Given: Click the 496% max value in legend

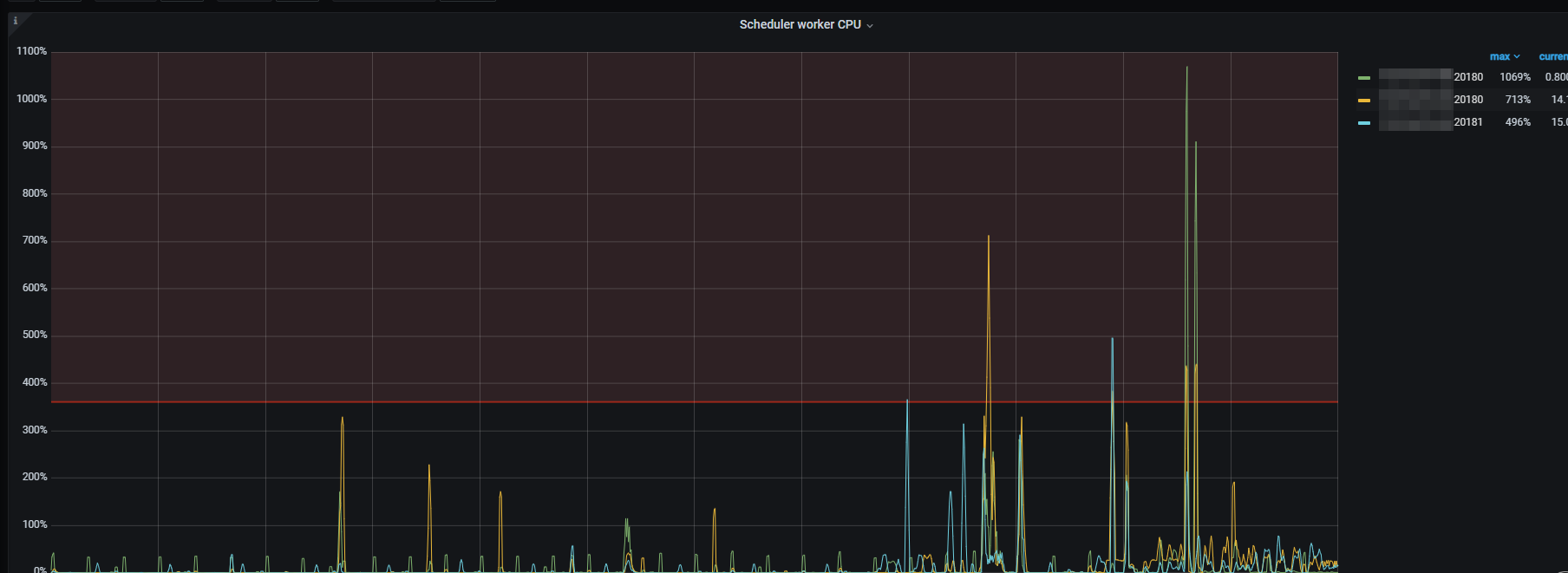Looking at the screenshot, I should click(x=1517, y=122).
